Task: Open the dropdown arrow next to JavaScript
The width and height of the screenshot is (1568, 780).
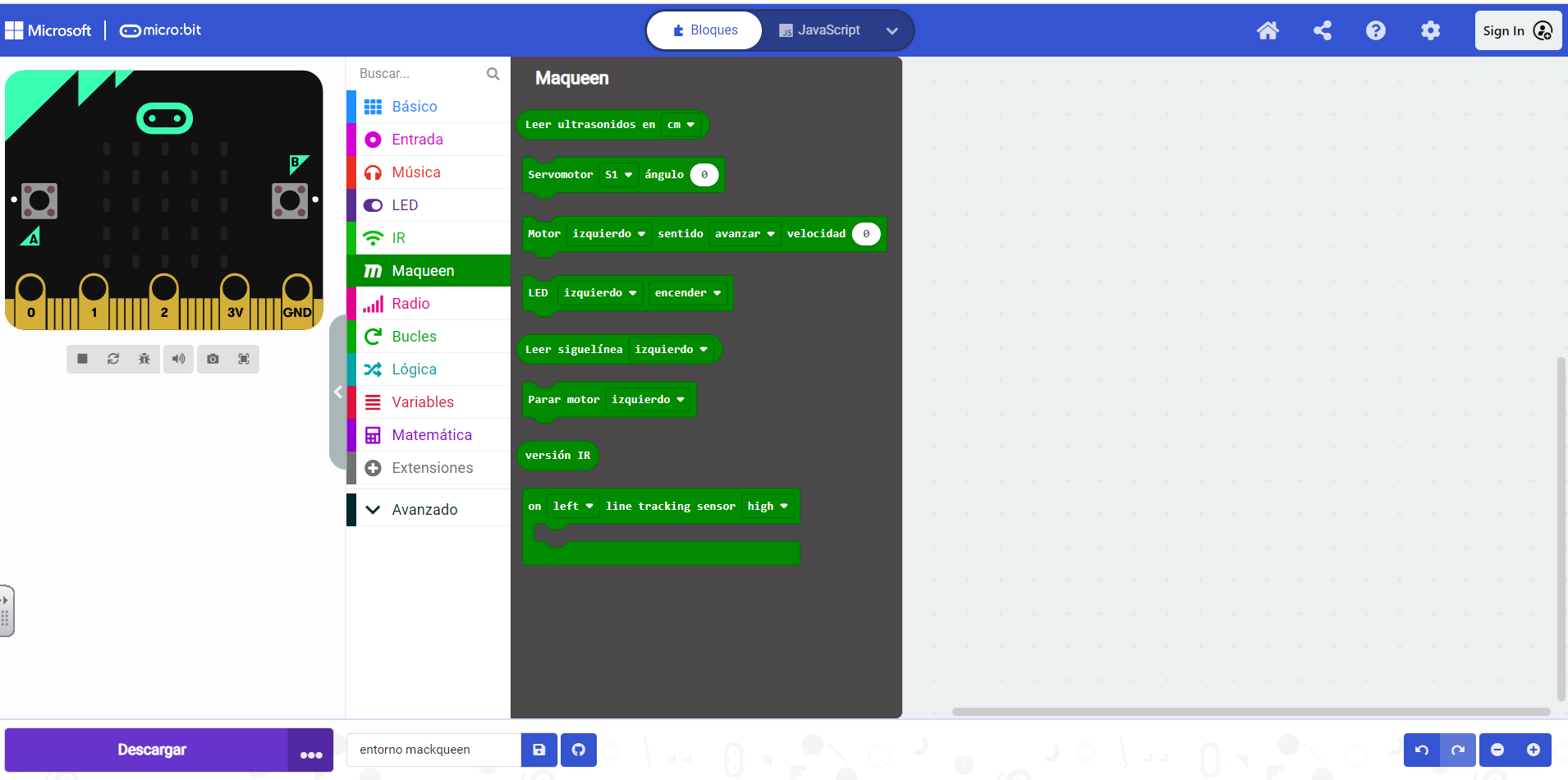Action: coord(892,31)
